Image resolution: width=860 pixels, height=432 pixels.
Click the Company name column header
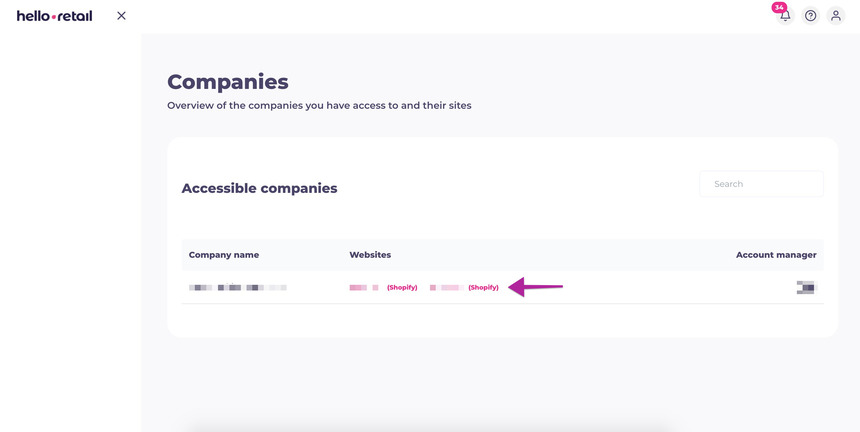224,255
